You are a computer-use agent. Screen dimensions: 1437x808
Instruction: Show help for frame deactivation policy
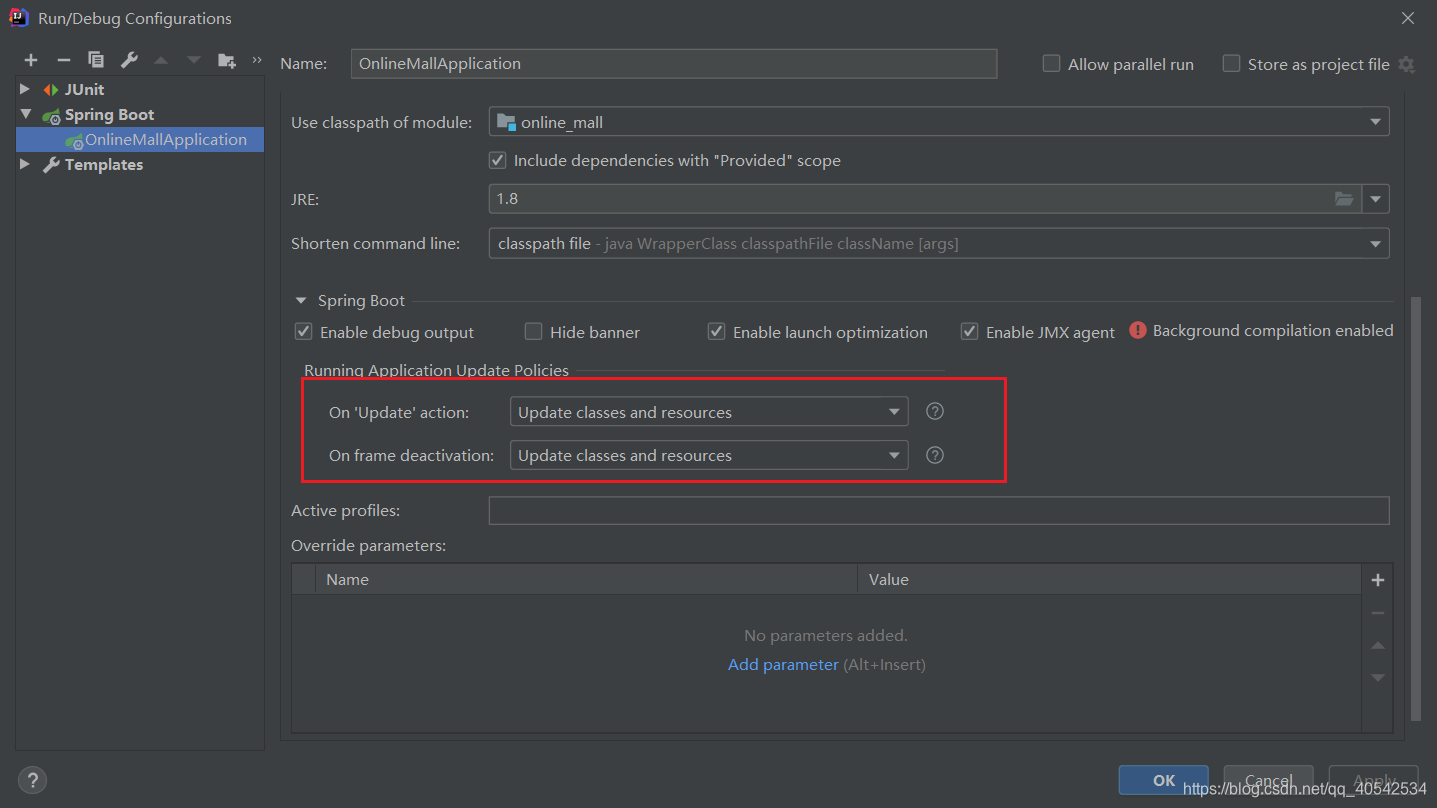tap(935, 455)
